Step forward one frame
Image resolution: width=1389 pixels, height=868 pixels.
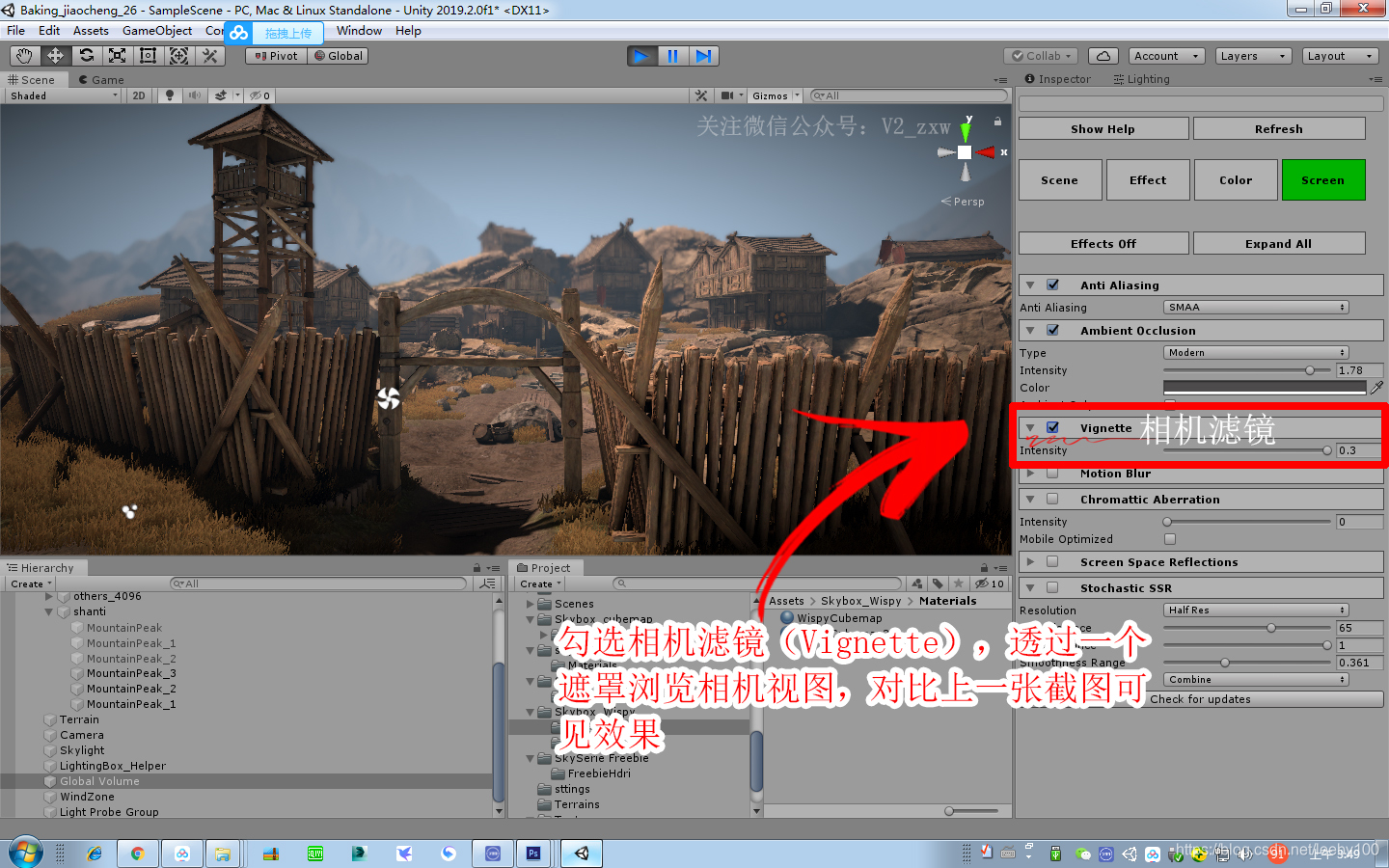coord(703,56)
